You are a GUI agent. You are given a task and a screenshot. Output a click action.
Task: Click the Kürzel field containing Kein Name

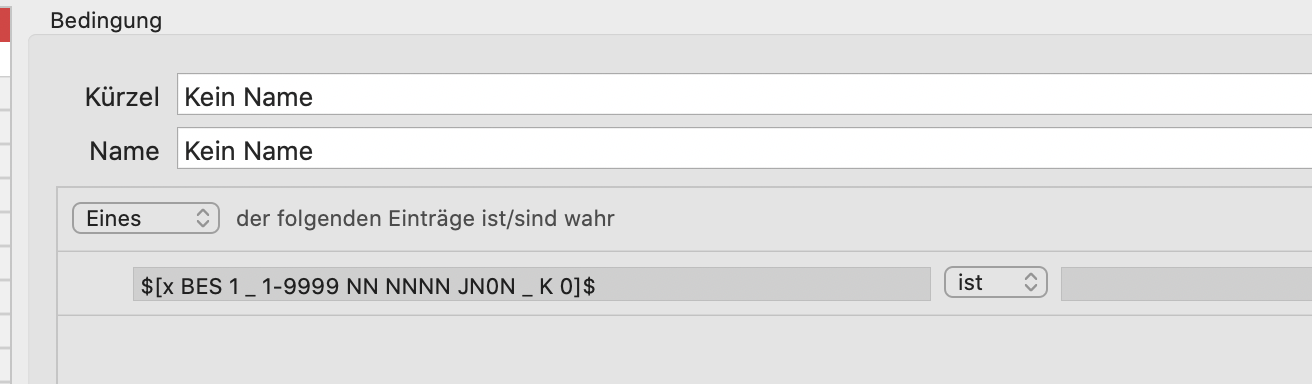(744, 96)
